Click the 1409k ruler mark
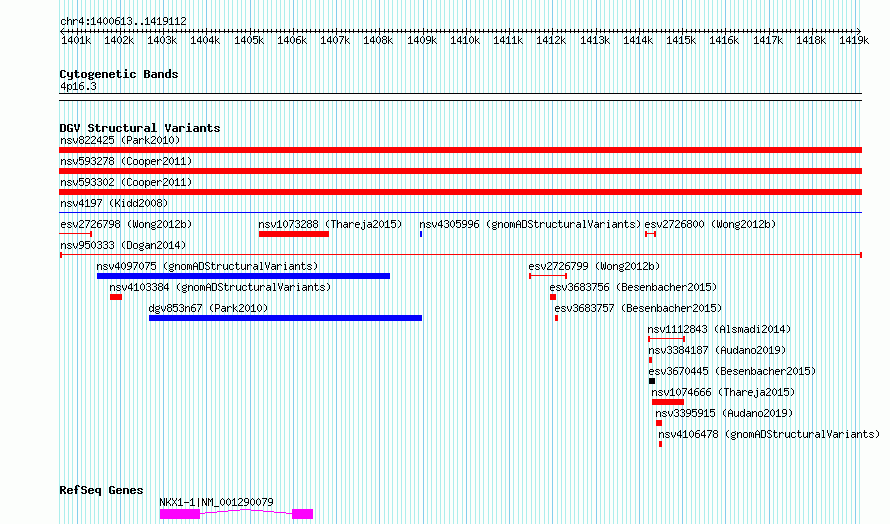The image size is (890, 524). click(x=422, y=40)
